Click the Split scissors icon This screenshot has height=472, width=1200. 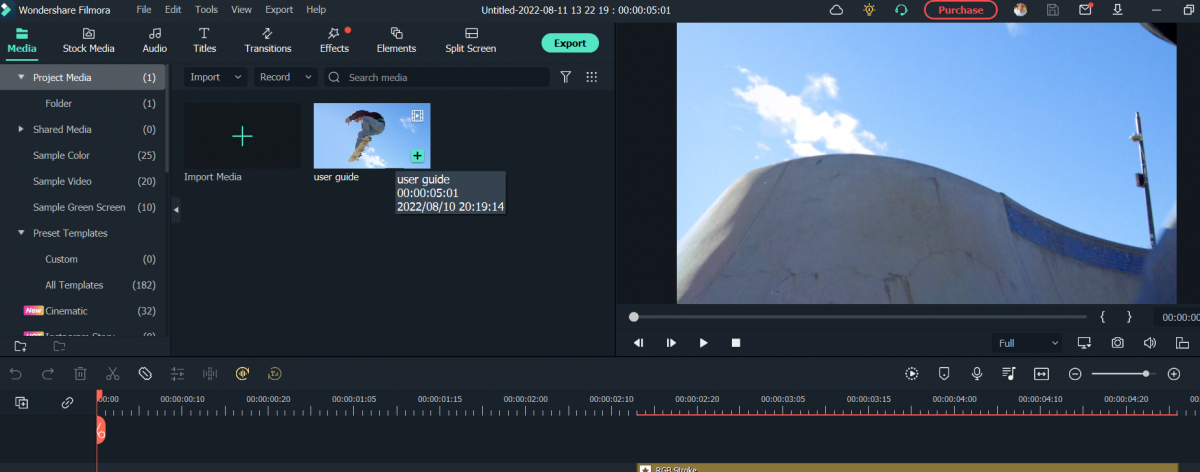[x=112, y=373]
